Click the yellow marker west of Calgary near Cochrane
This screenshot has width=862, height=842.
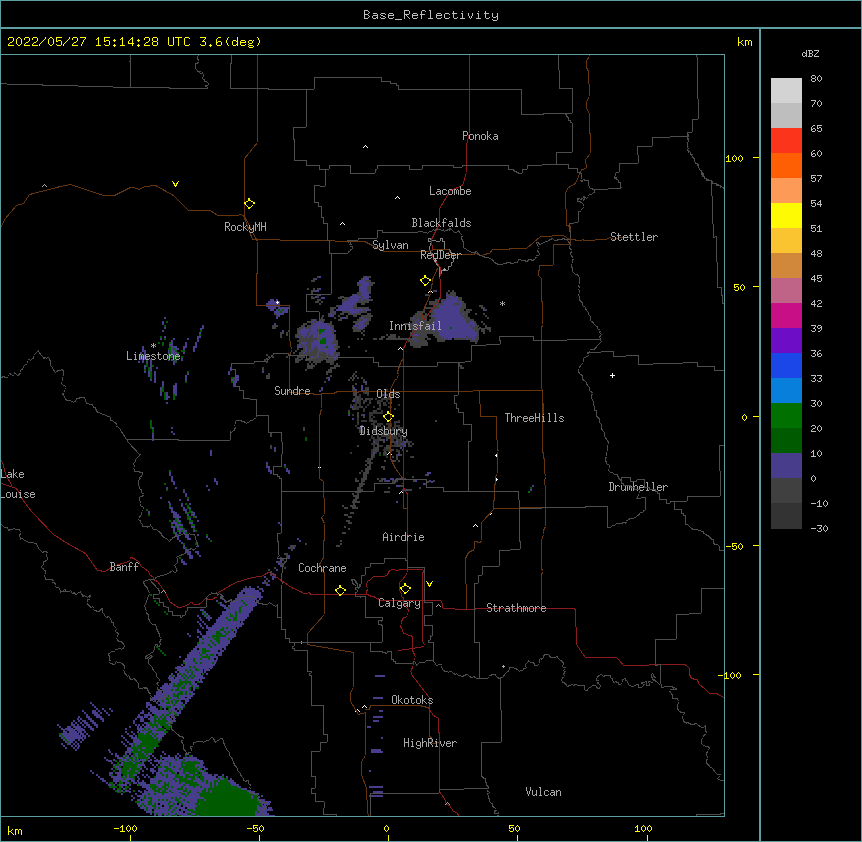click(x=340, y=590)
